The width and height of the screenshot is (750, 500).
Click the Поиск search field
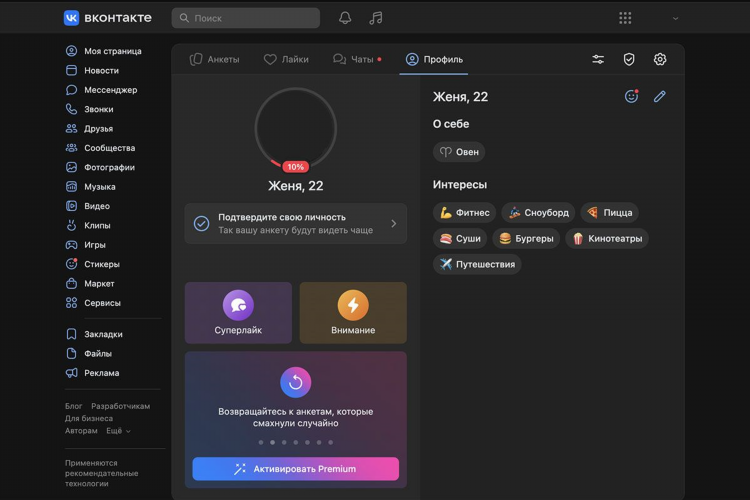coord(246,18)
